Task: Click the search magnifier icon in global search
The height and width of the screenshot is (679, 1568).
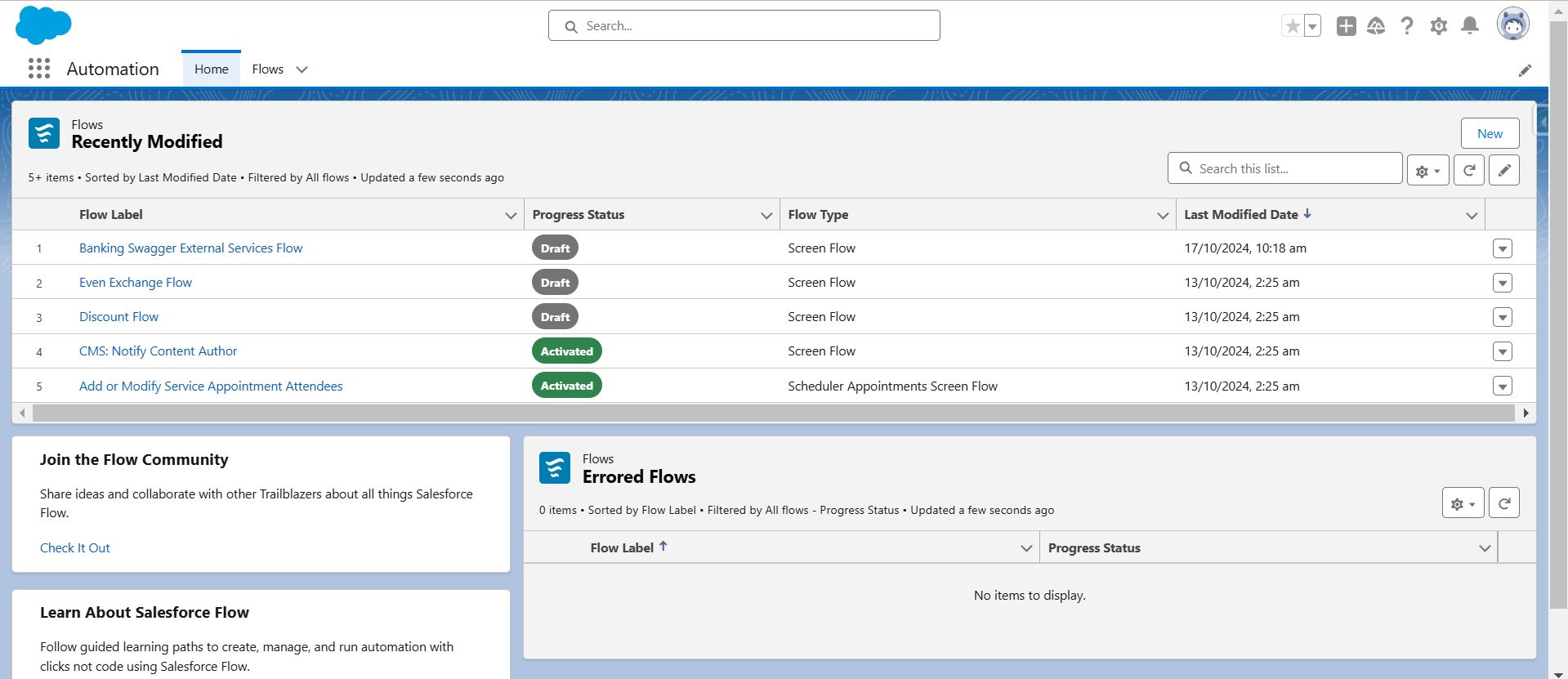Action: coord(571,26)
